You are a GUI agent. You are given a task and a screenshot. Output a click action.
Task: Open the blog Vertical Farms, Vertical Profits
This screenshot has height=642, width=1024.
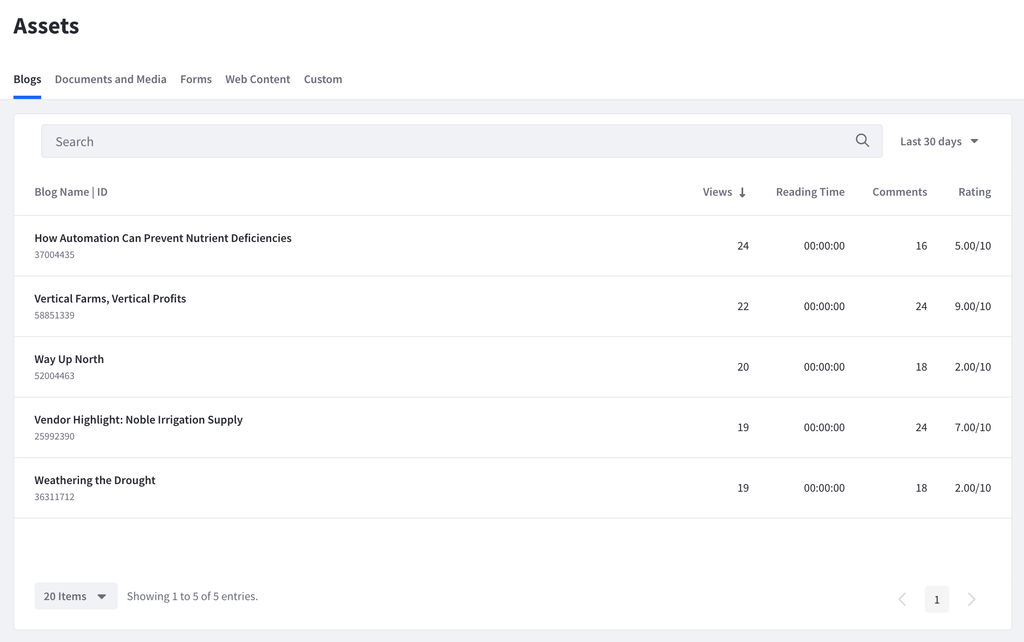[x=110, y=298]
